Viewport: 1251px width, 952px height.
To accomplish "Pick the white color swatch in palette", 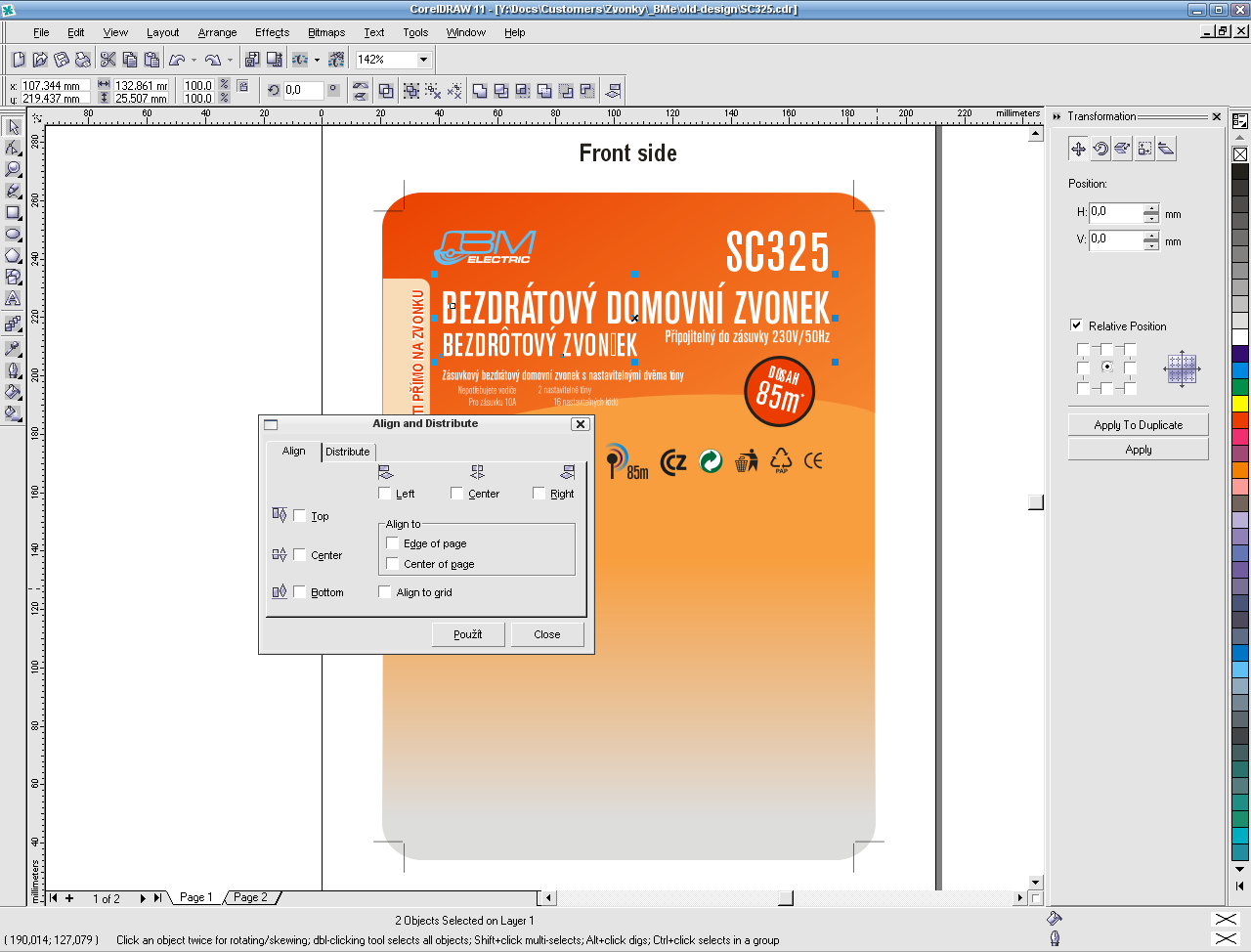I will tap(1240, 336).
